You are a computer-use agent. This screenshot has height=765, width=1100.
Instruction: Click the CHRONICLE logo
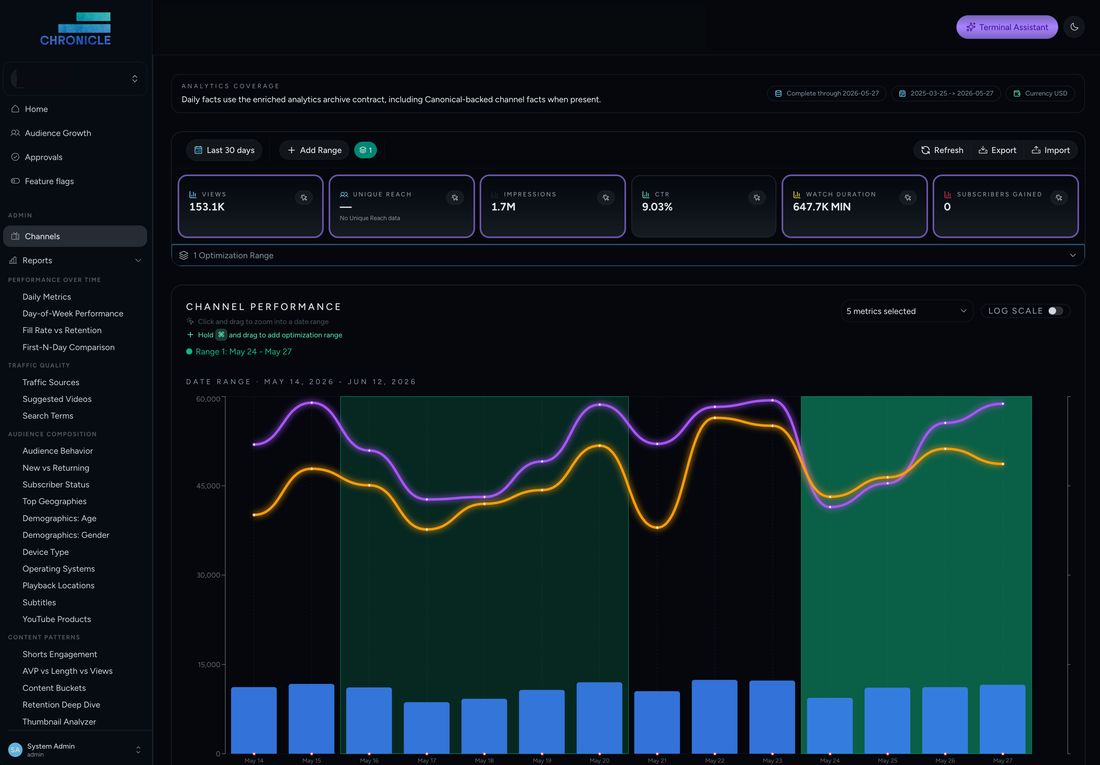(76, 29)
